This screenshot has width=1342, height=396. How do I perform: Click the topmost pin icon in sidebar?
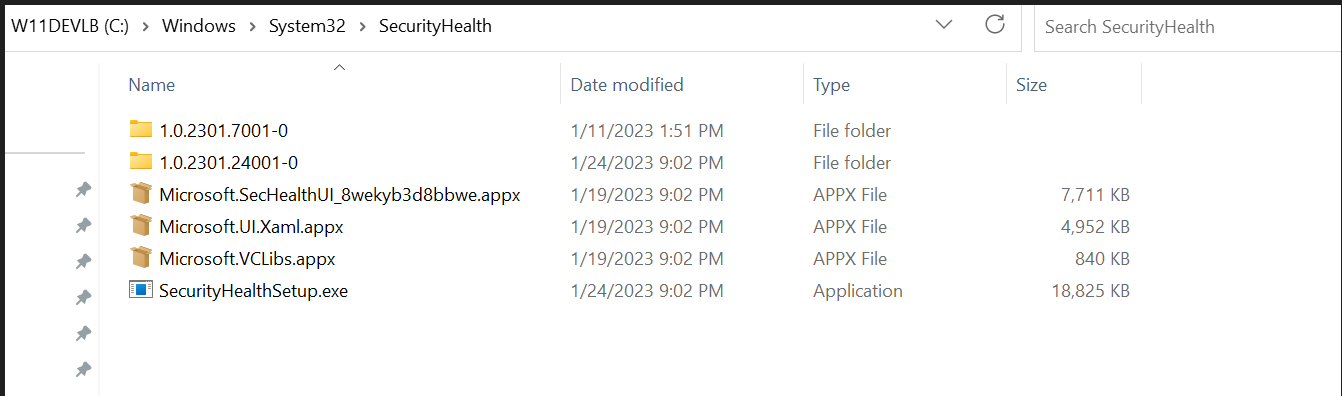click(x=84, y=189)
